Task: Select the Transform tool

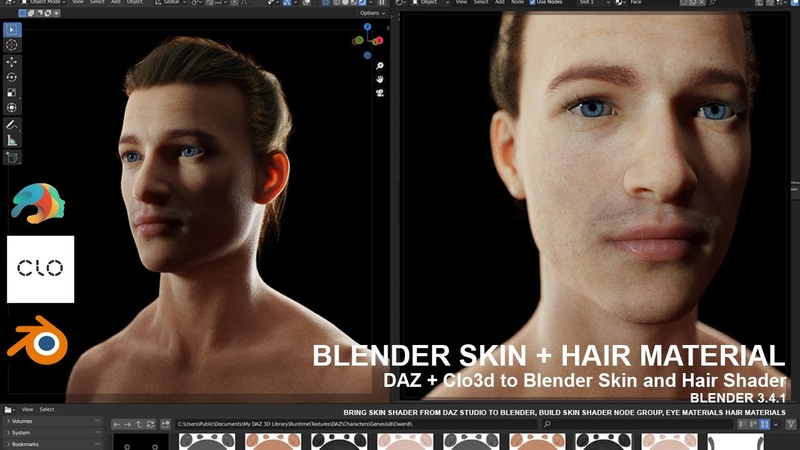Action: click(12, 108)
